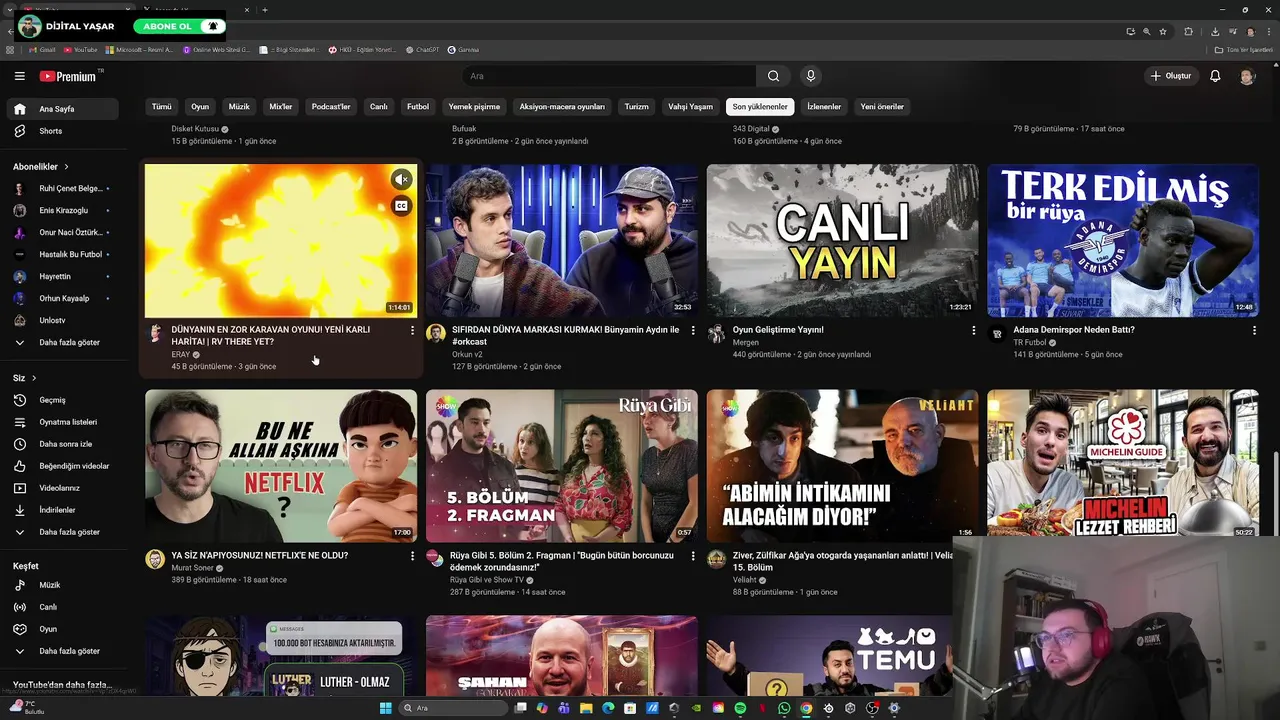Viewport: 1280px width, 720px height.
Task: Open the Veliaht 15. Bölüm thumbnail
Action: tap(842, 466)
